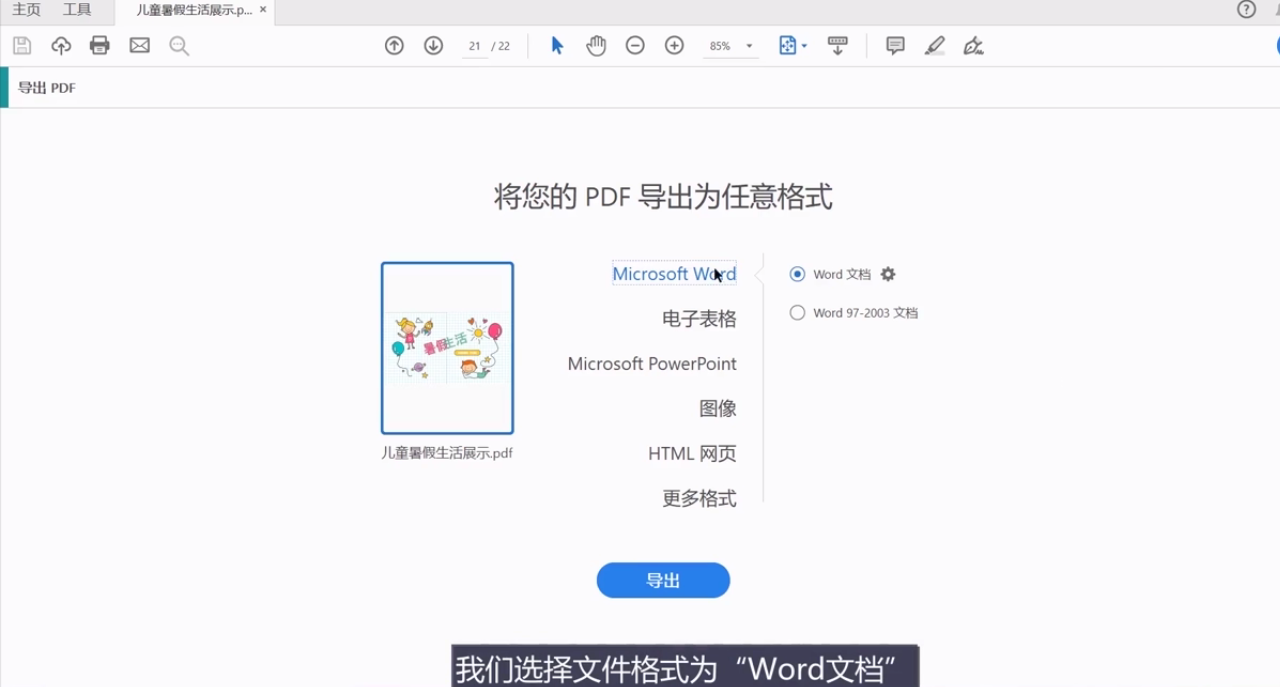The height and width of the screenshot is (687, 1280).
Task: Go to next page arrow
Action: [x=433, y=46]
